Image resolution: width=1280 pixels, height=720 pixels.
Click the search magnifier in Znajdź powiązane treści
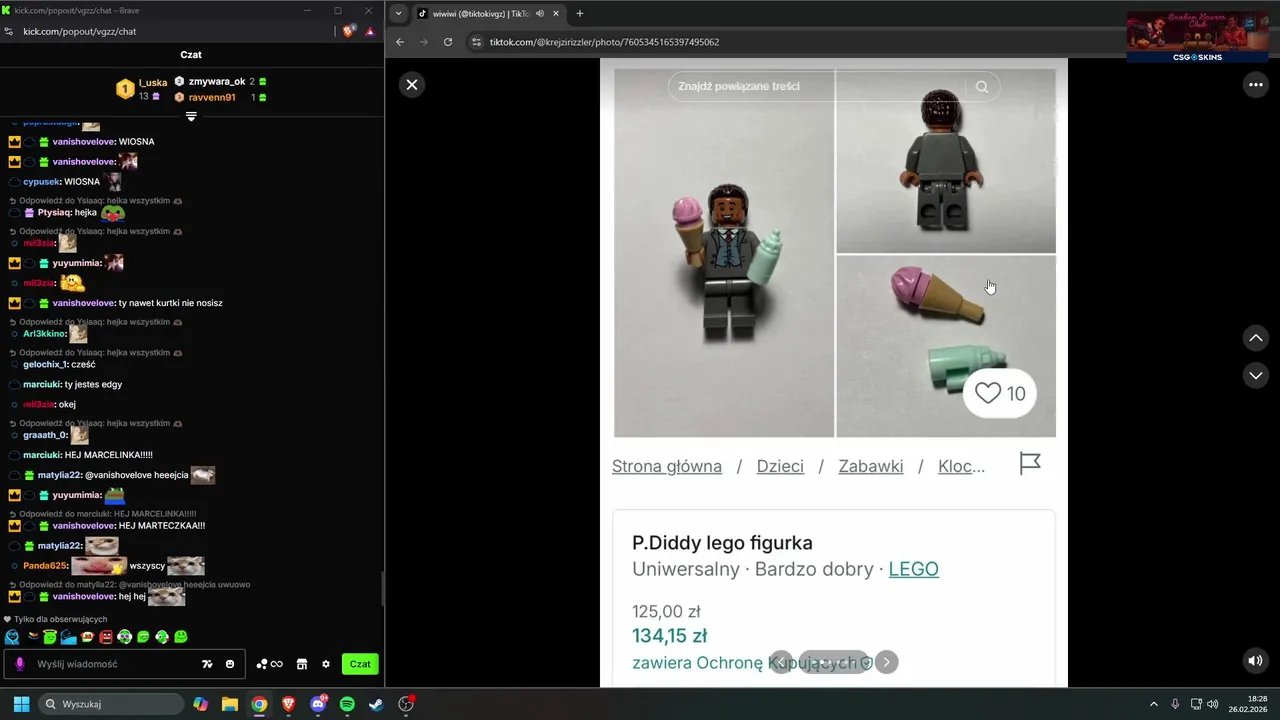tap(982, 87)
